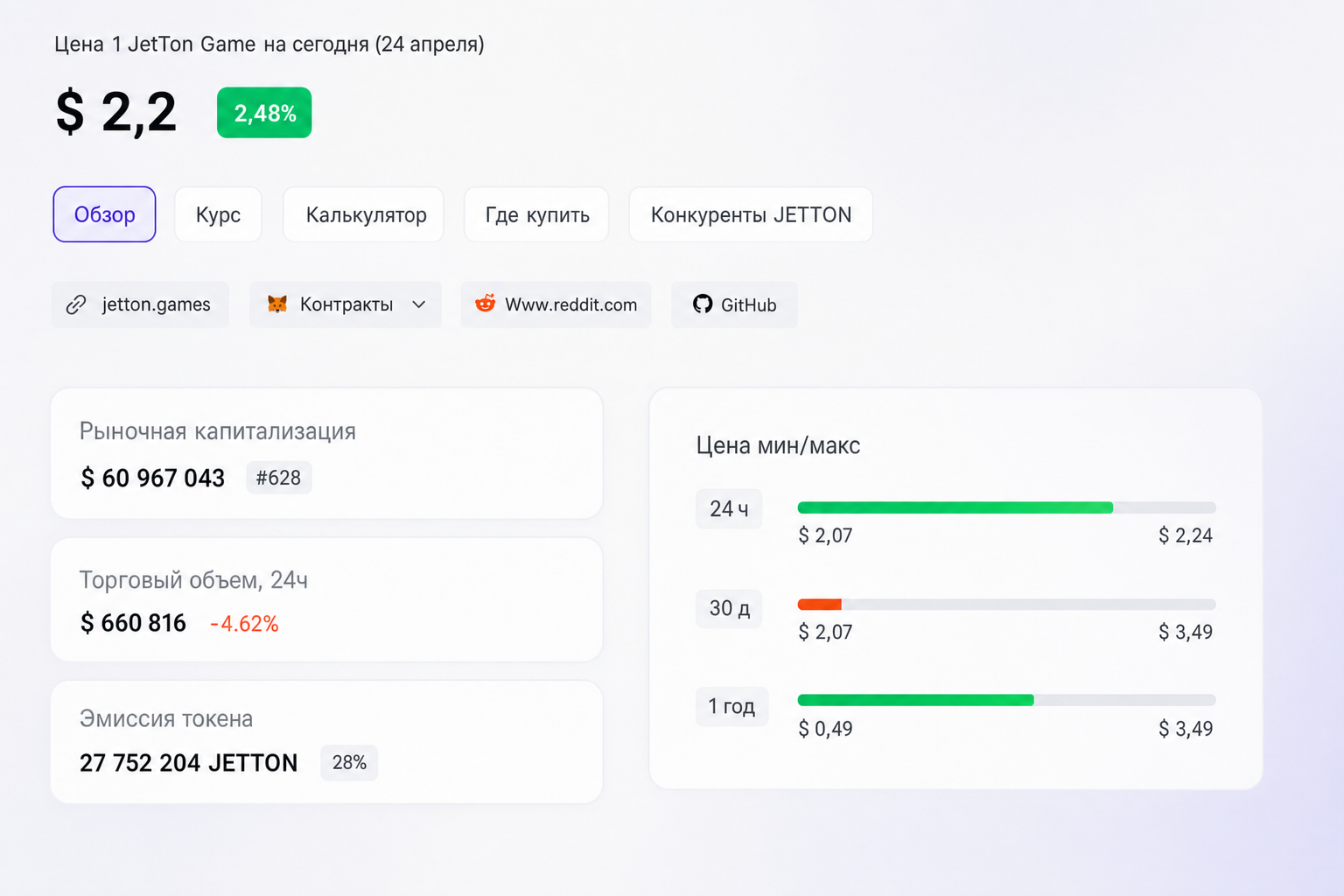Viewport: 1344px width, 896px height.
Task: Click the market cap value $ 60 967 043
Action: [x=153, y=478]
